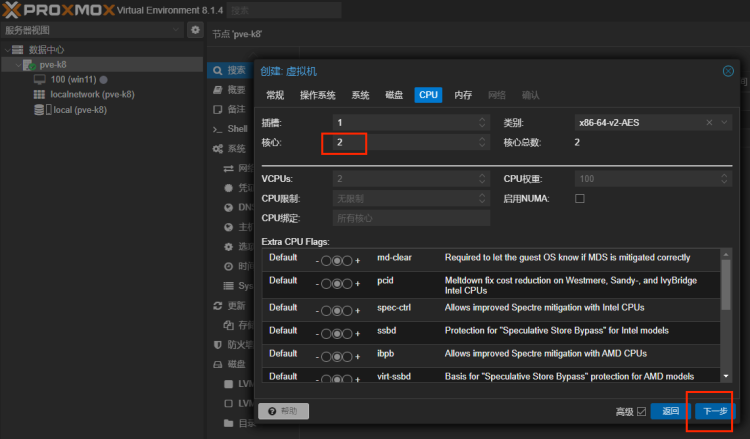
Task: Click the blue Back button
Action: tap(671, 411)
